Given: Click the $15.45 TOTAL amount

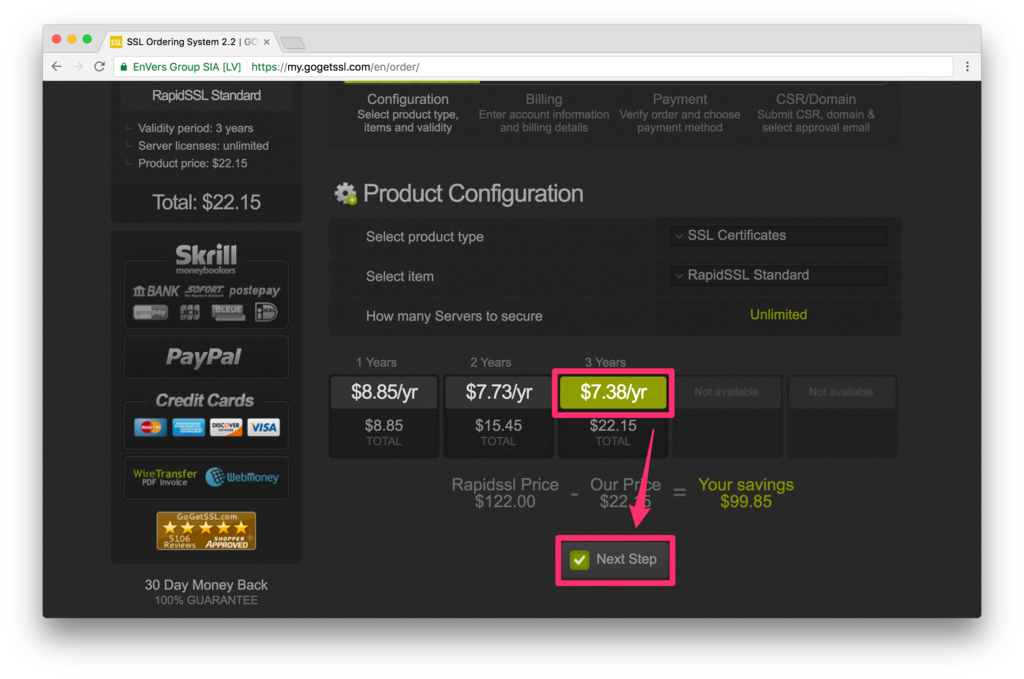Looking at the screenshot, I should [x=498, y=432].
